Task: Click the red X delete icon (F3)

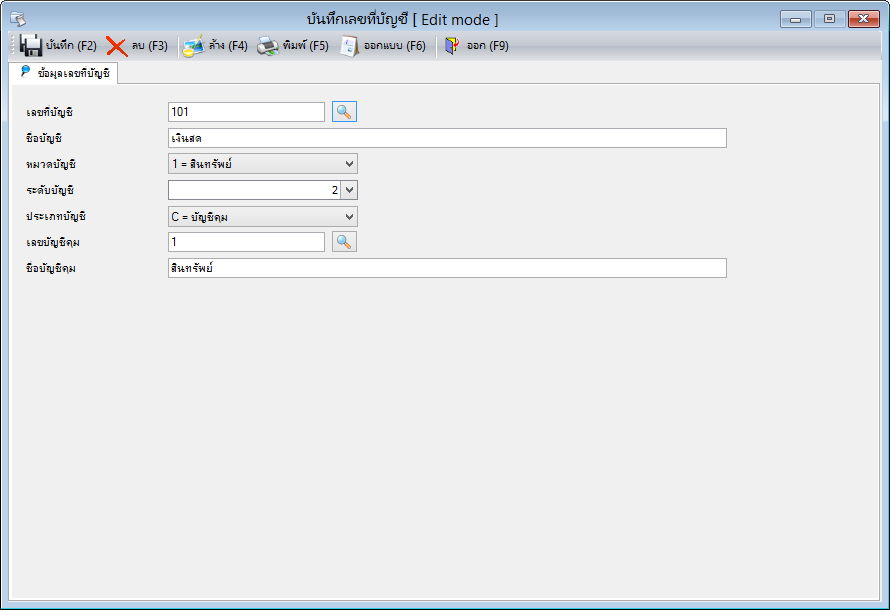Action: coord(117,46)
